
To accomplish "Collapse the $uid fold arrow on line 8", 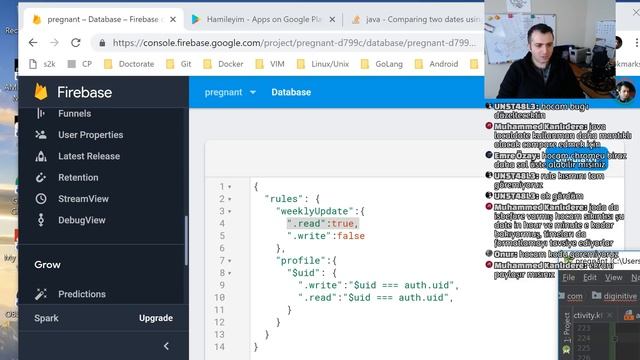I will tap(229, 273).
